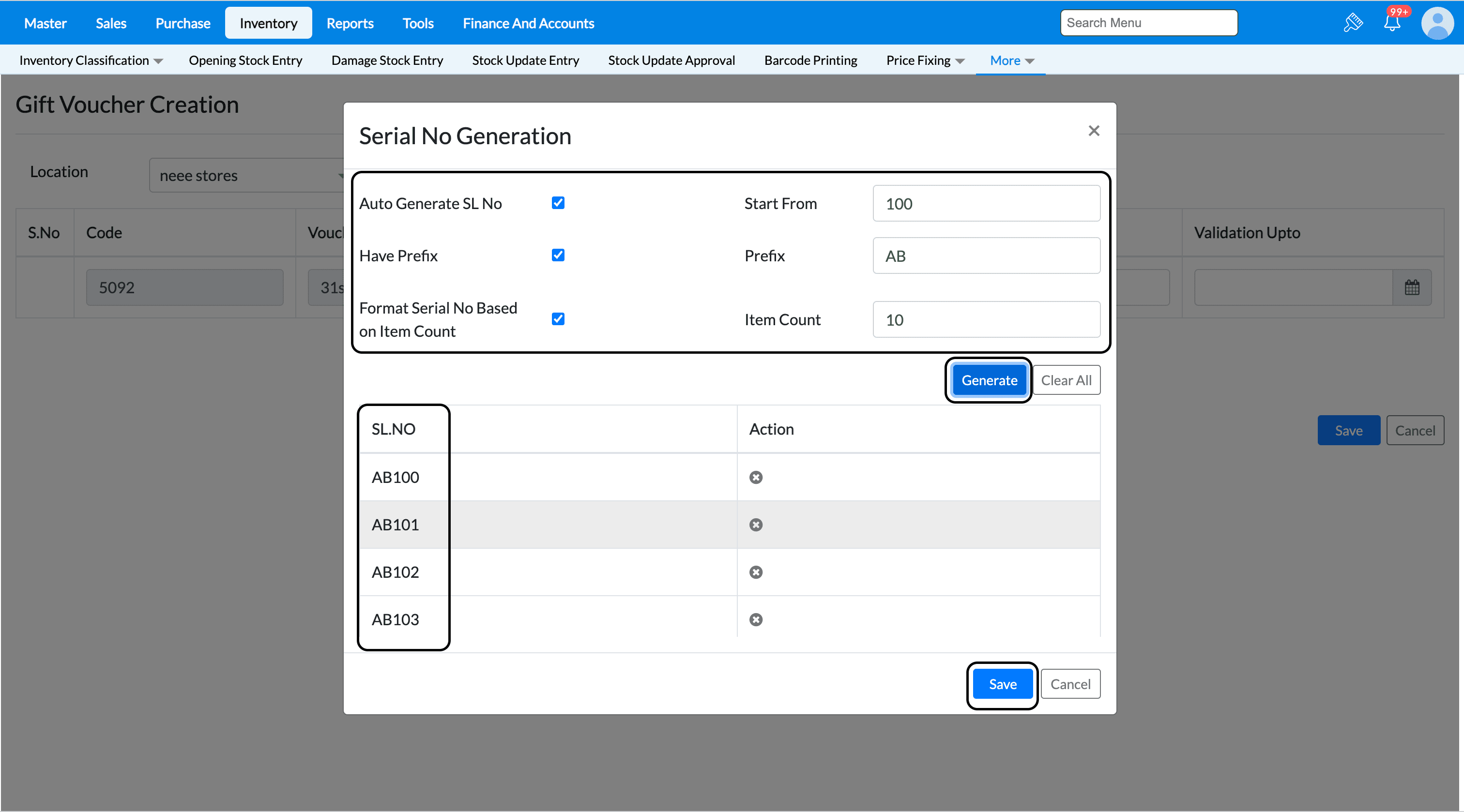Uncheck Auto Generate SL No
This screenshot has height=812, width=1464.
(x=558, y=203)
